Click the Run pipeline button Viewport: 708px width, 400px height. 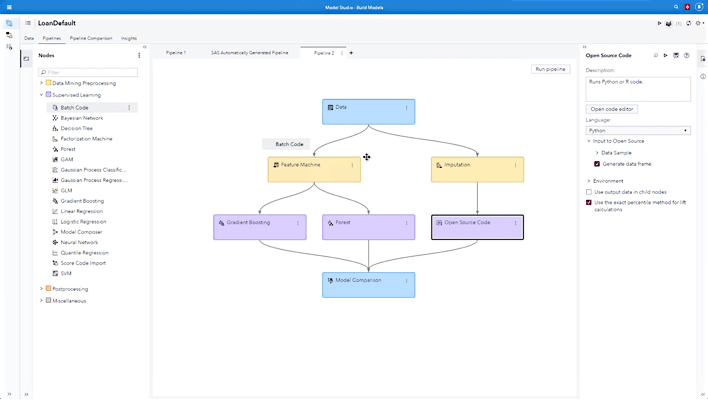point(550,69)
